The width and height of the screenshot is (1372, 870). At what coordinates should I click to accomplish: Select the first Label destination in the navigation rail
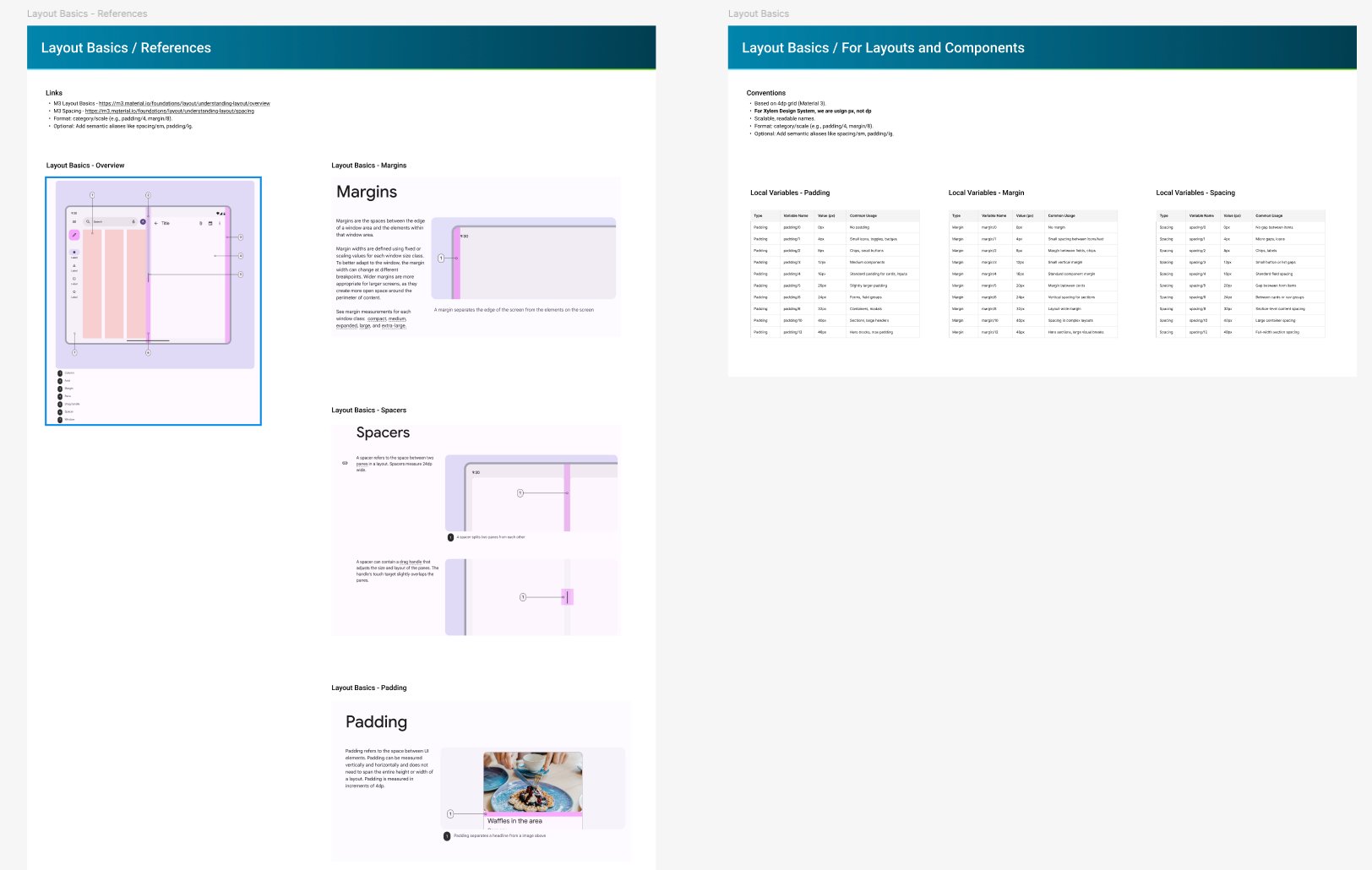[74, 253]
